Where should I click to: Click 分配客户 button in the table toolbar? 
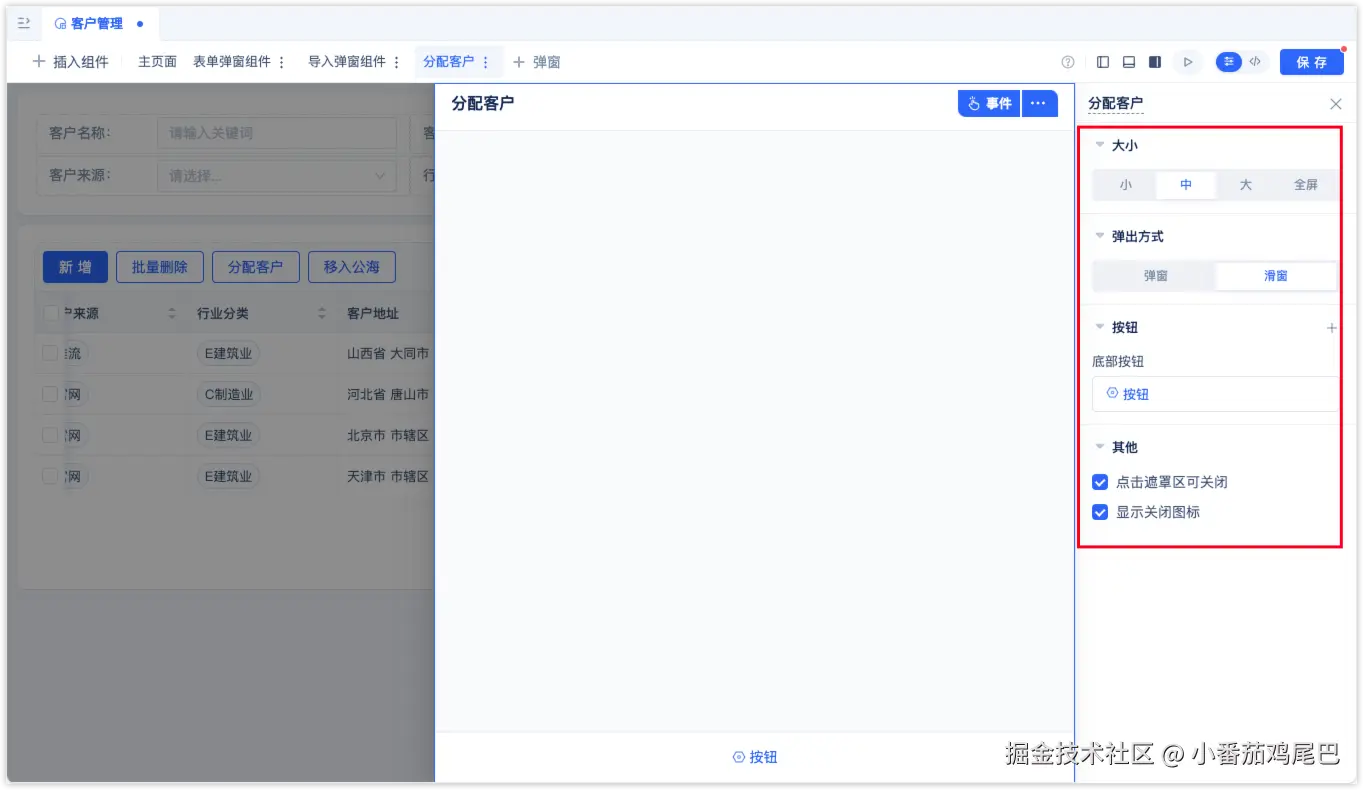256,267
